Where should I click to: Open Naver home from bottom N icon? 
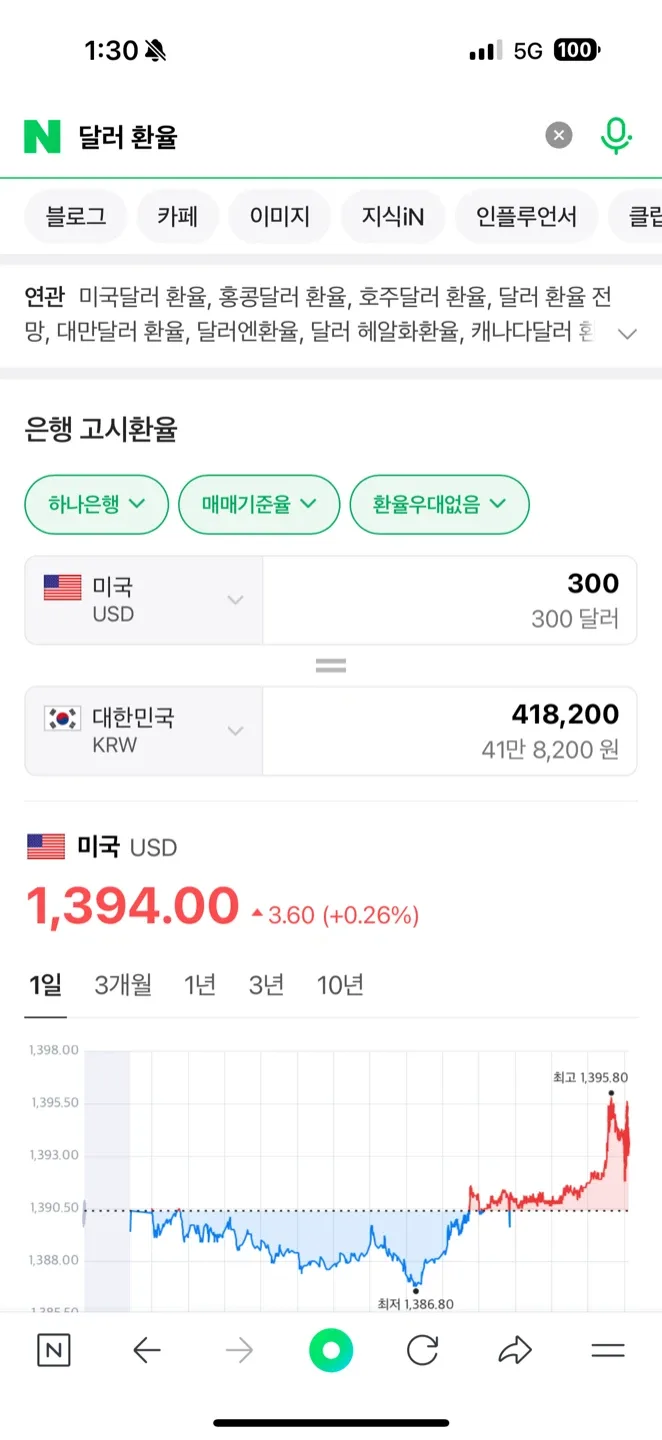(54, 1351)
